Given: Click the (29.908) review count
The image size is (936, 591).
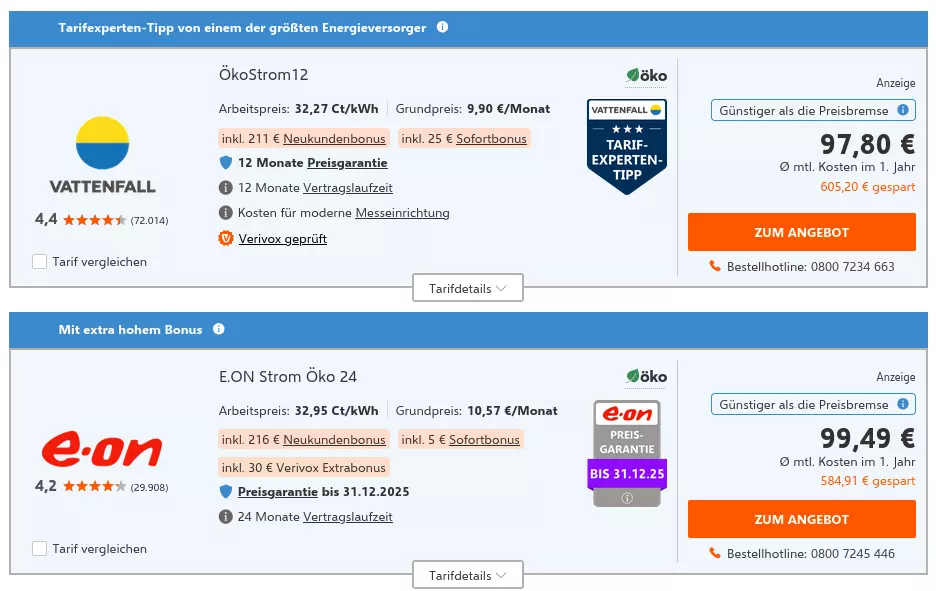Looking at the screenshot, I should coord(149,487).
